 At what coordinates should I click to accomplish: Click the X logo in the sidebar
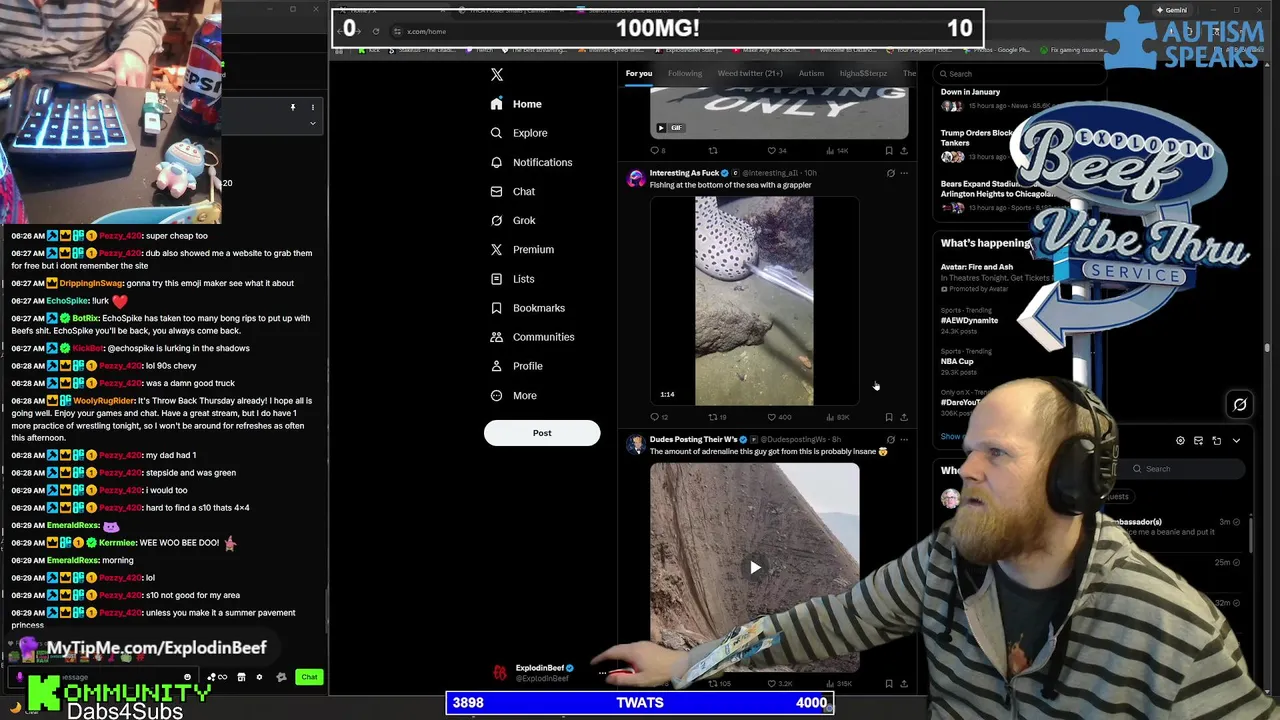point(496,74)
